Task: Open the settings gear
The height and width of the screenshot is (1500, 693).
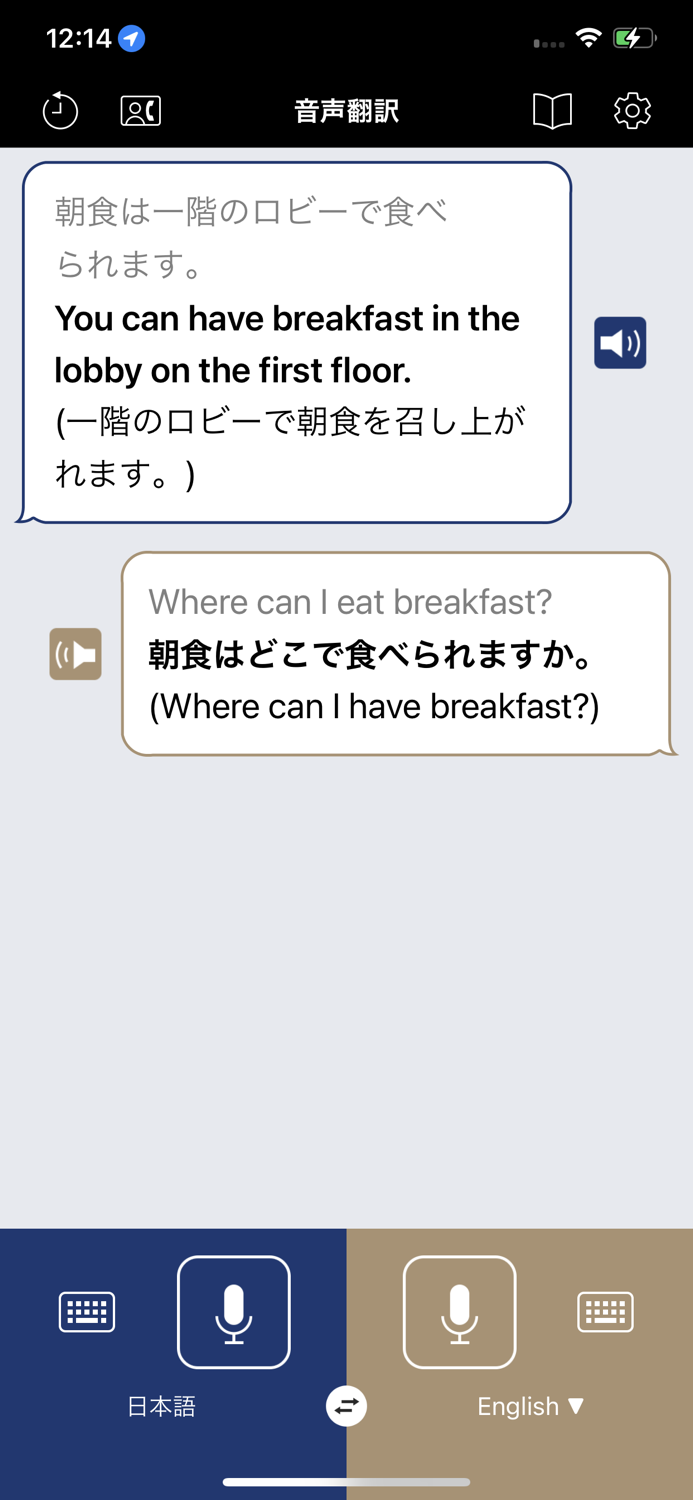Action: click(x=632, y=110)
